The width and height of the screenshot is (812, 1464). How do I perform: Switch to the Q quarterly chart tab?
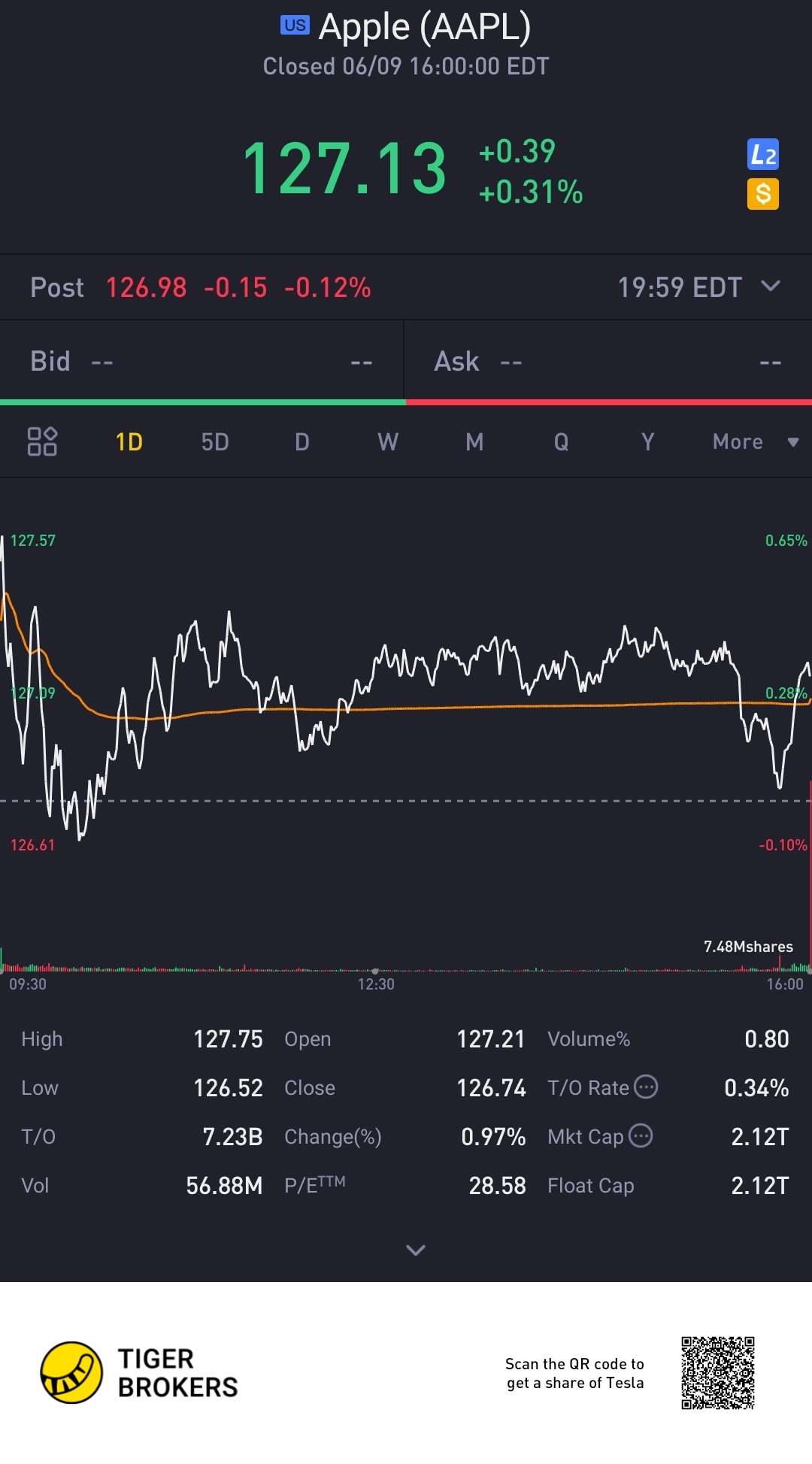[x=561, y=441]
